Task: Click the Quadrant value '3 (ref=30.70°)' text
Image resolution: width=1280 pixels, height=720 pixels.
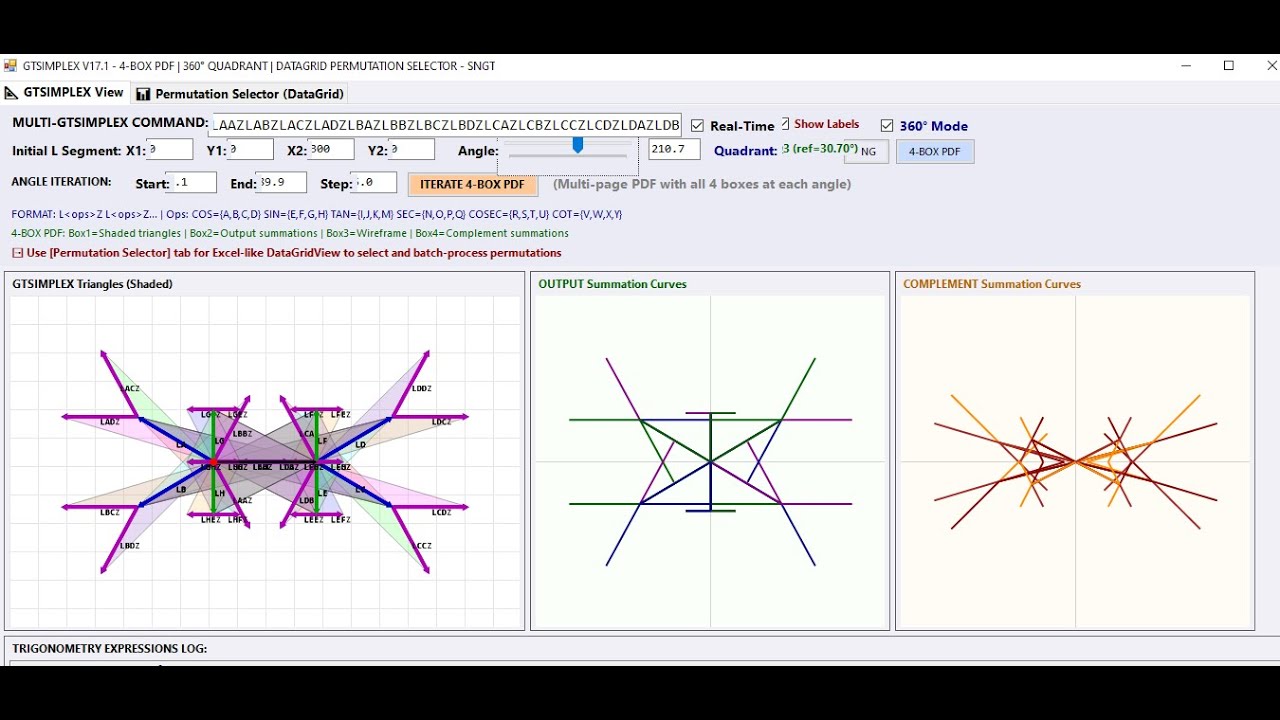Action: click(820, 149)
